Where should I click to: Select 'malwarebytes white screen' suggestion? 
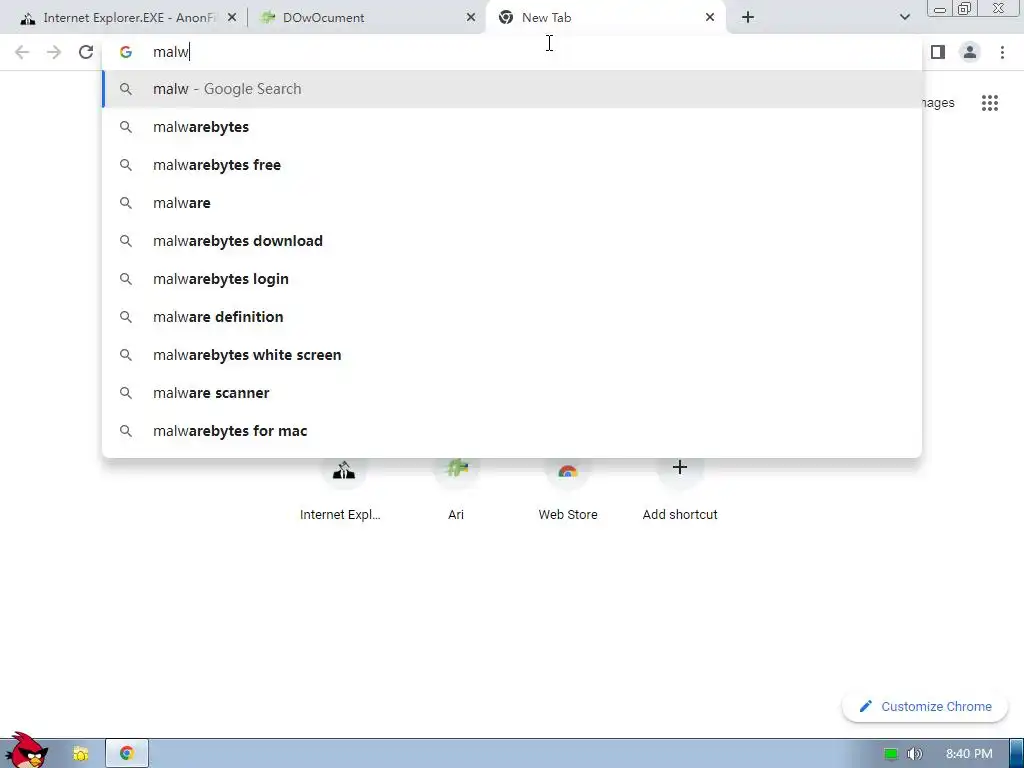click(x=512, y=355)
